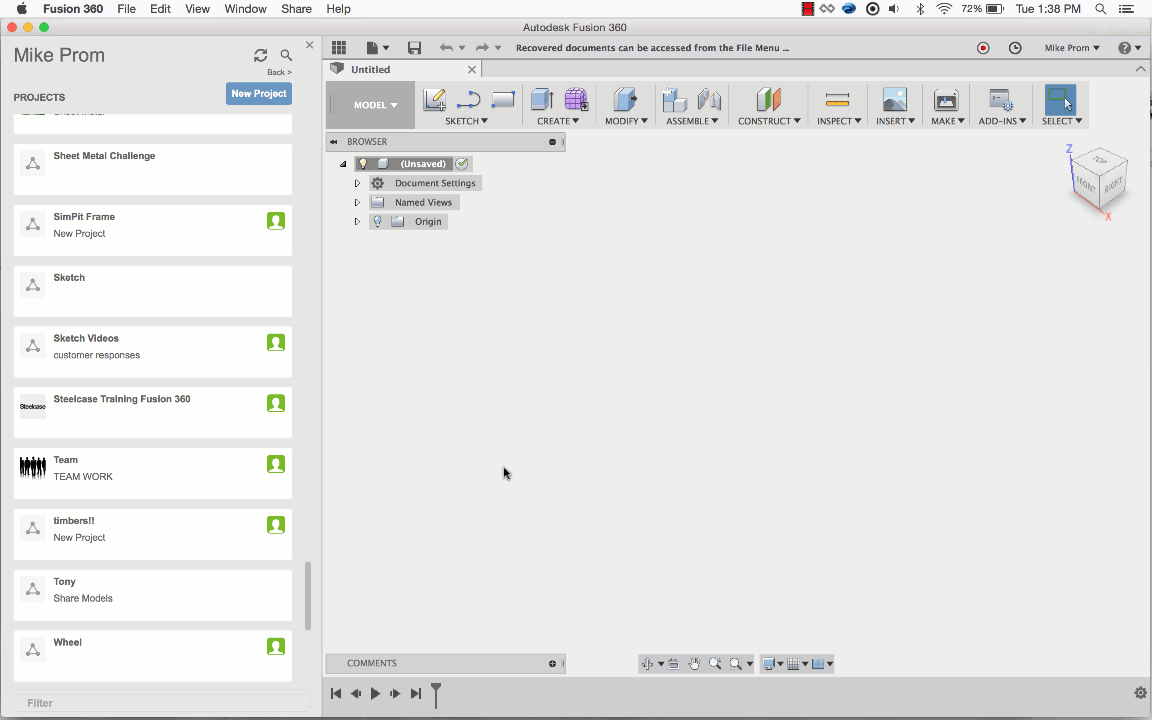Click the record button in title bar
1152x720 pixels.
point(983,48)
